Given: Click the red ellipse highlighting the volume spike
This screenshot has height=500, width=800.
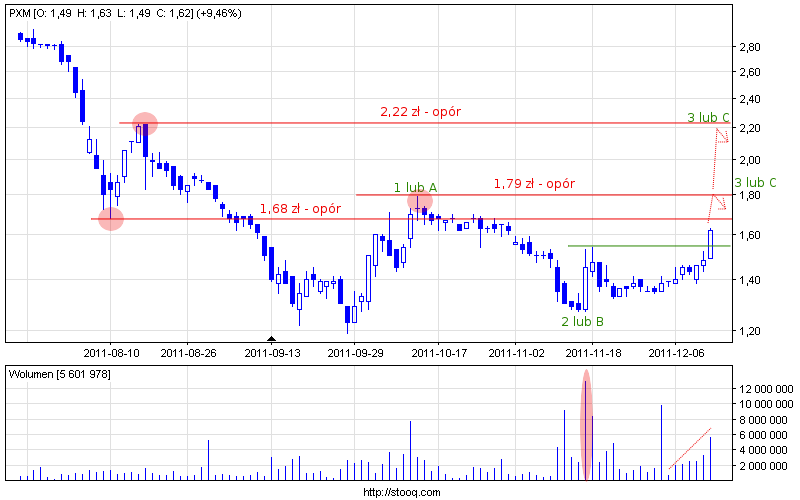Looking at the screenshot, I should (x=586, y=424).
